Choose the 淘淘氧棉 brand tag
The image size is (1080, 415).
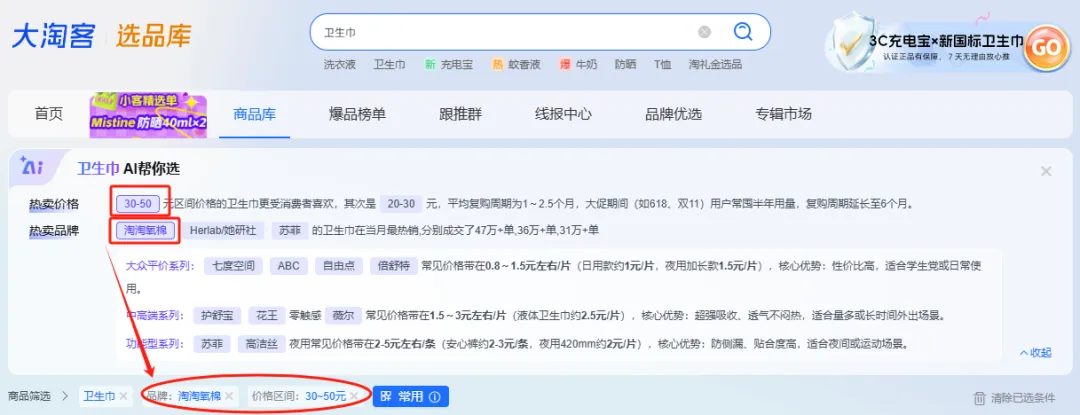point(145,231)
